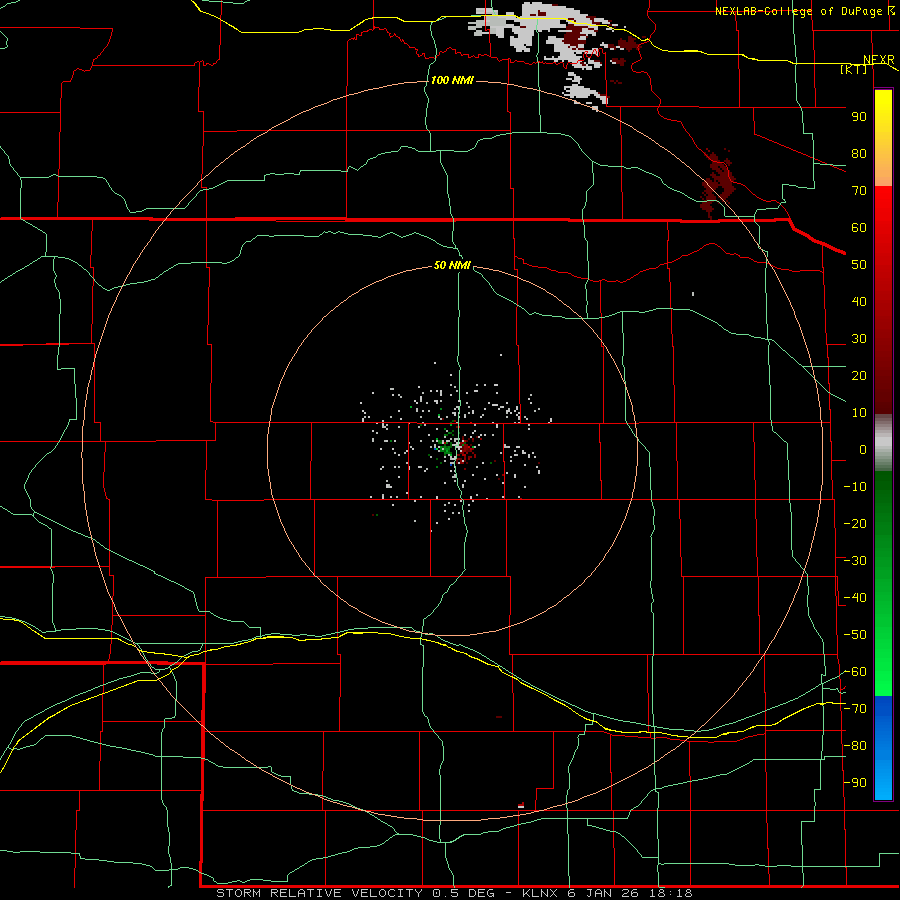
Task: Click the Storm Relative Velocity caption
Action: point(455,893)
